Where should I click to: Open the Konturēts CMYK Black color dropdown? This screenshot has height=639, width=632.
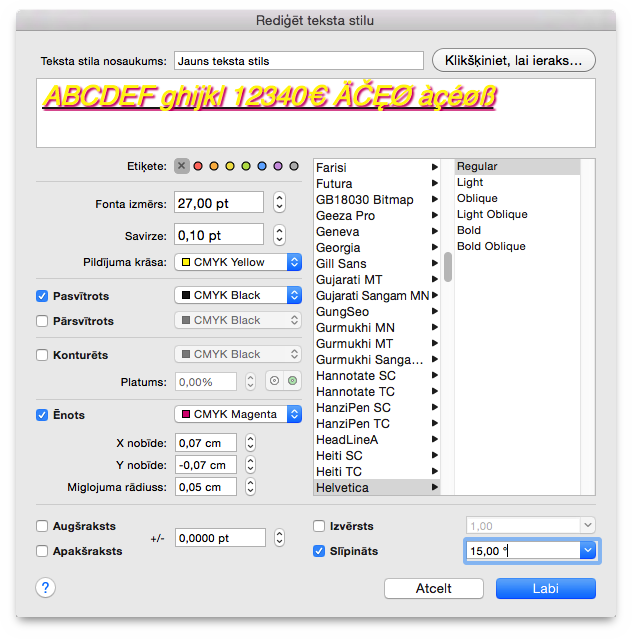pos(238,354)
